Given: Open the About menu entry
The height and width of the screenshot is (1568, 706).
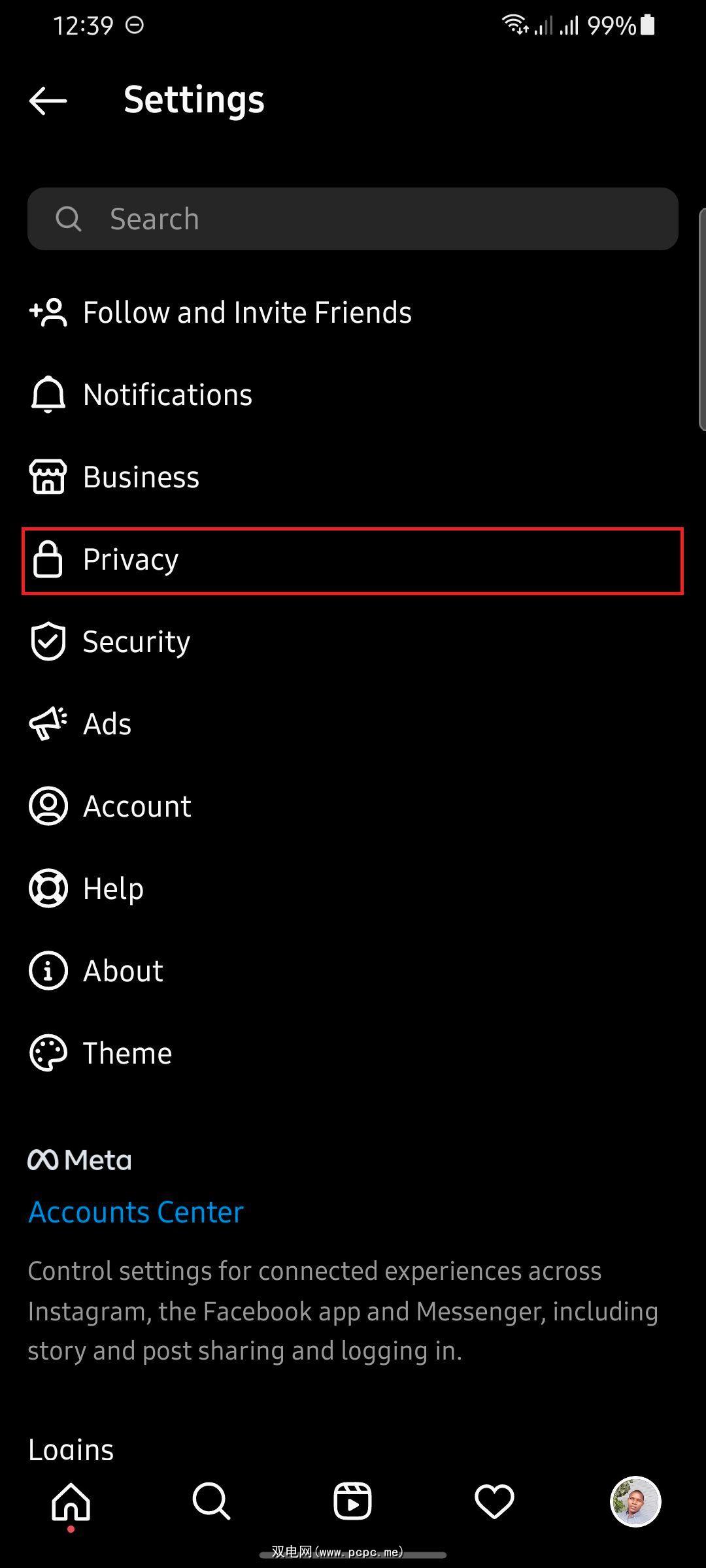Looking at the screenshot, I should pos(123,971).
